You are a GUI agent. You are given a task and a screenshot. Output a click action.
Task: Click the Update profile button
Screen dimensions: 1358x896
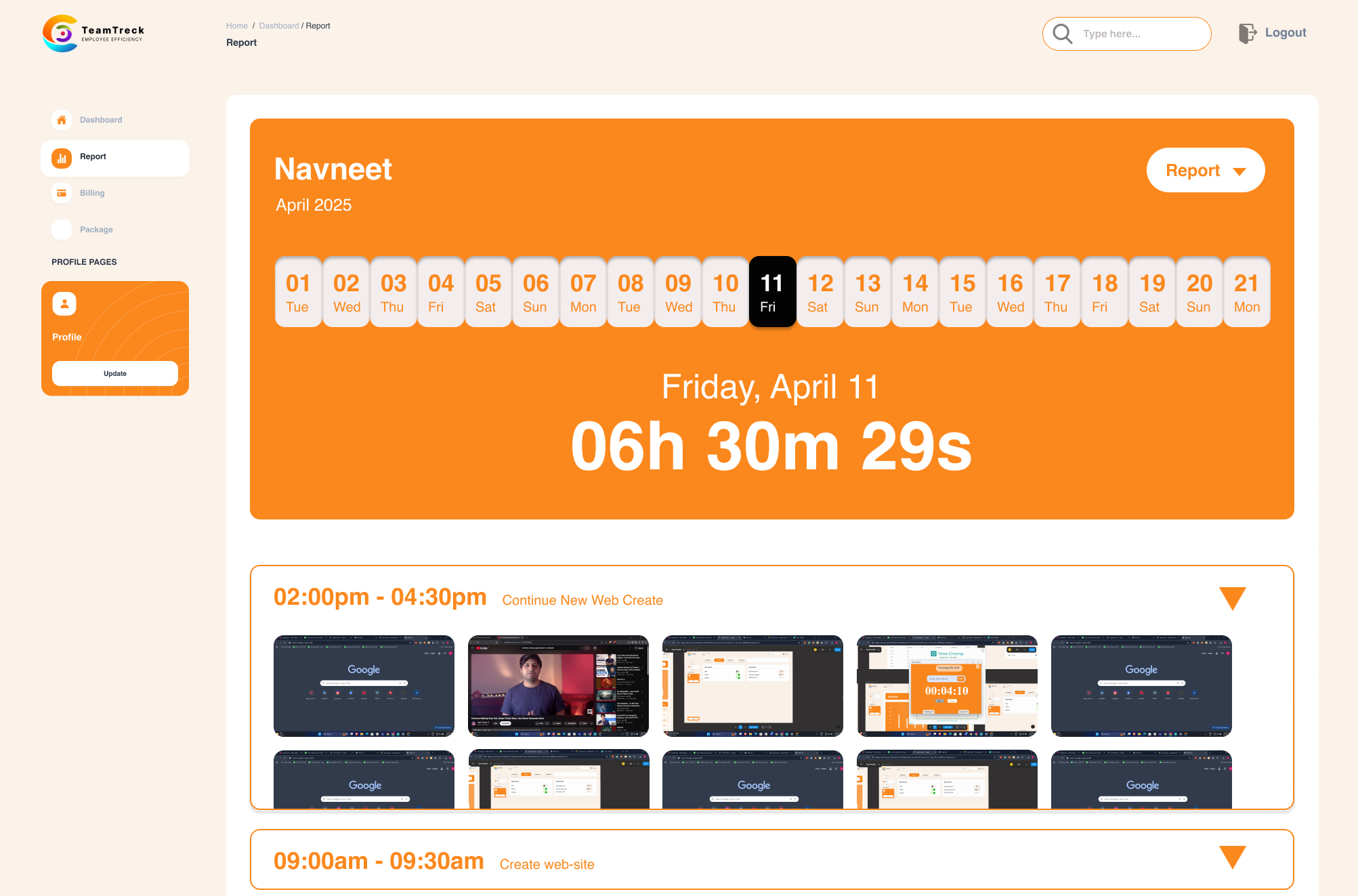115,374
